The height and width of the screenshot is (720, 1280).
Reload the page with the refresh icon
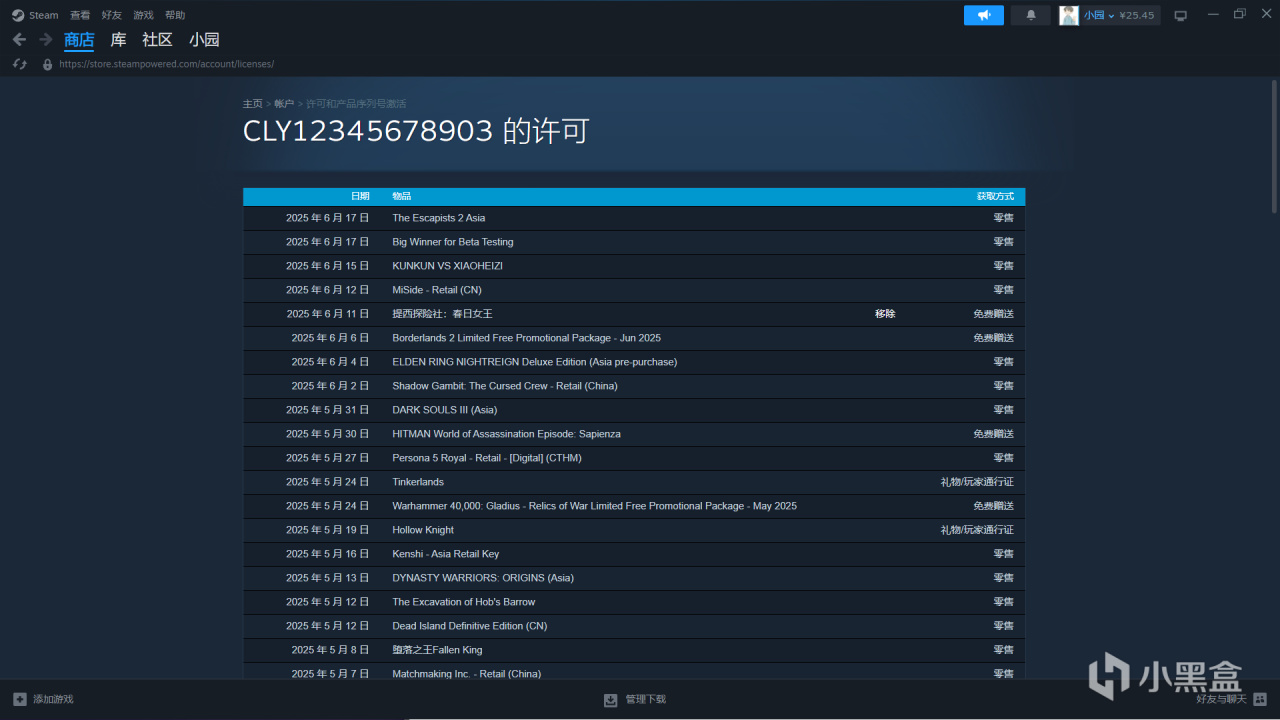click(x=19, y=64)
